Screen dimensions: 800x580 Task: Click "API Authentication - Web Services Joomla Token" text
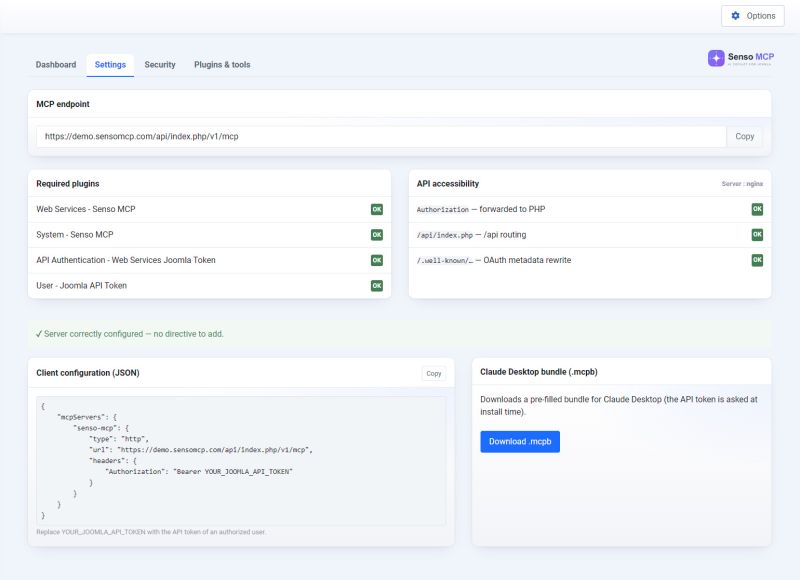126,260
